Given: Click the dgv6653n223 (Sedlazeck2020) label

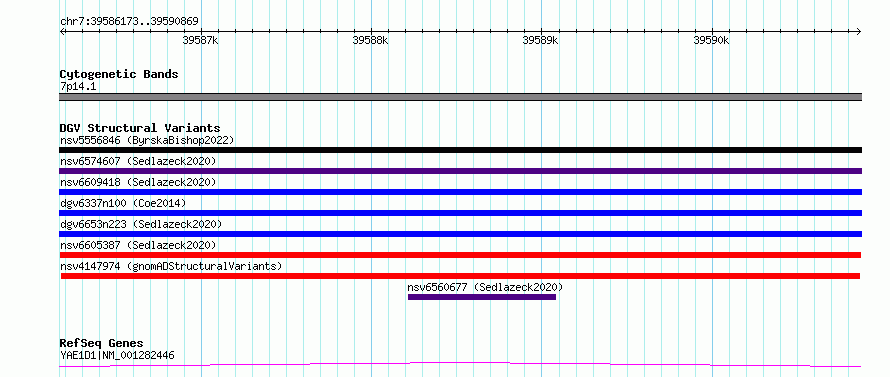Looking at the screenshot, I should click(141, 224).
